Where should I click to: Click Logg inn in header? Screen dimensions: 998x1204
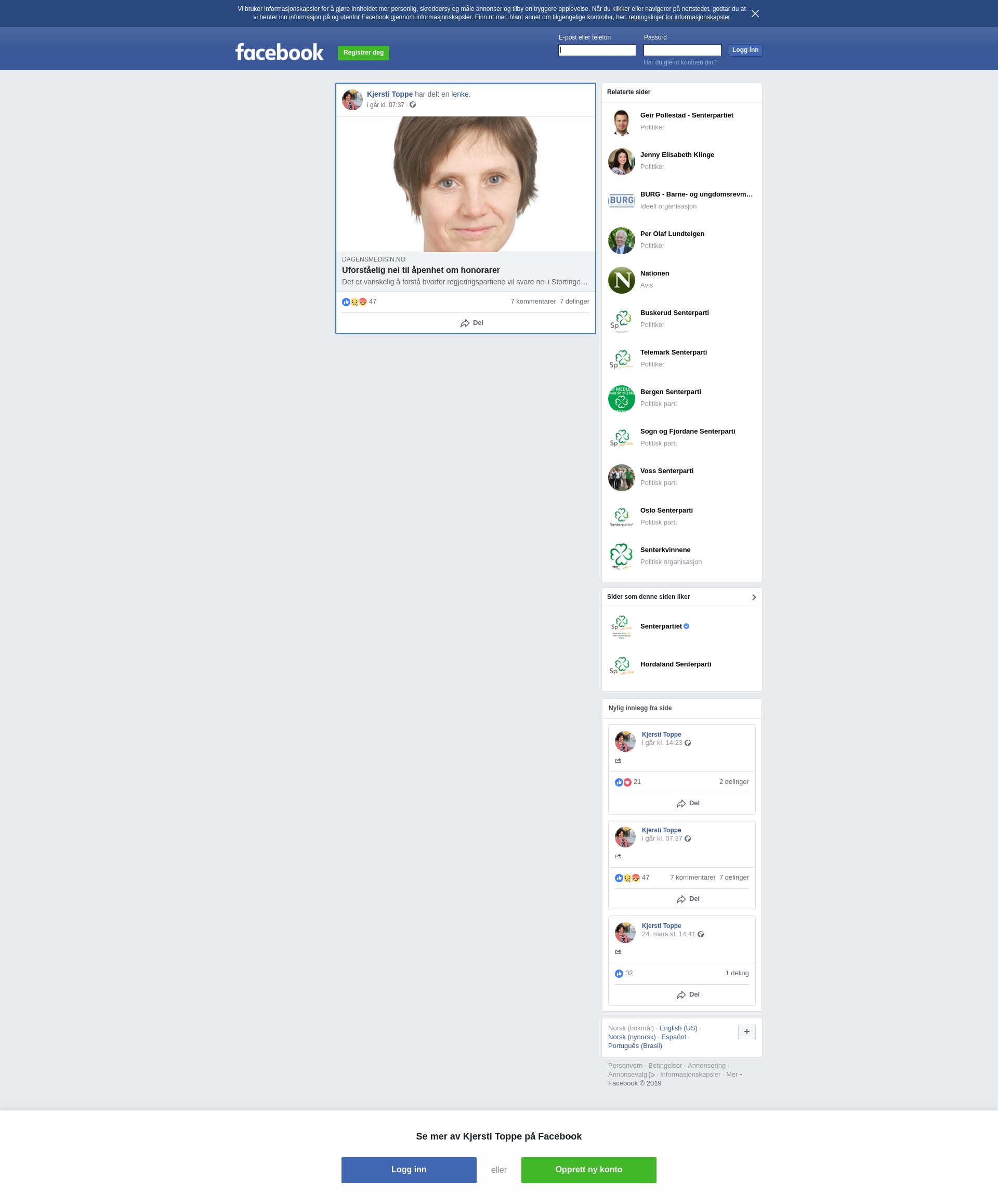(745, 50)
